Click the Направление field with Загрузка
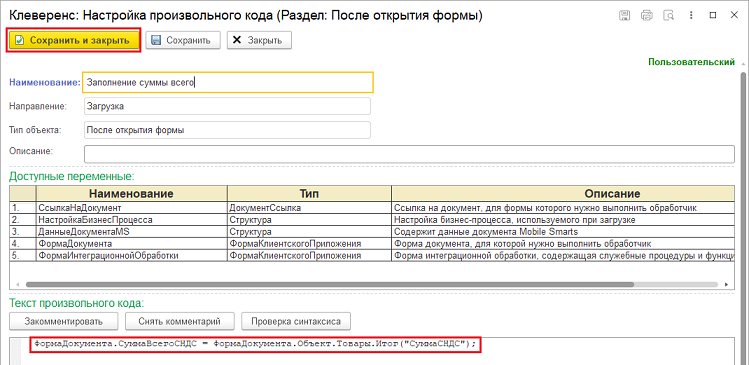The image size is (749, 365). click(227, 107)
